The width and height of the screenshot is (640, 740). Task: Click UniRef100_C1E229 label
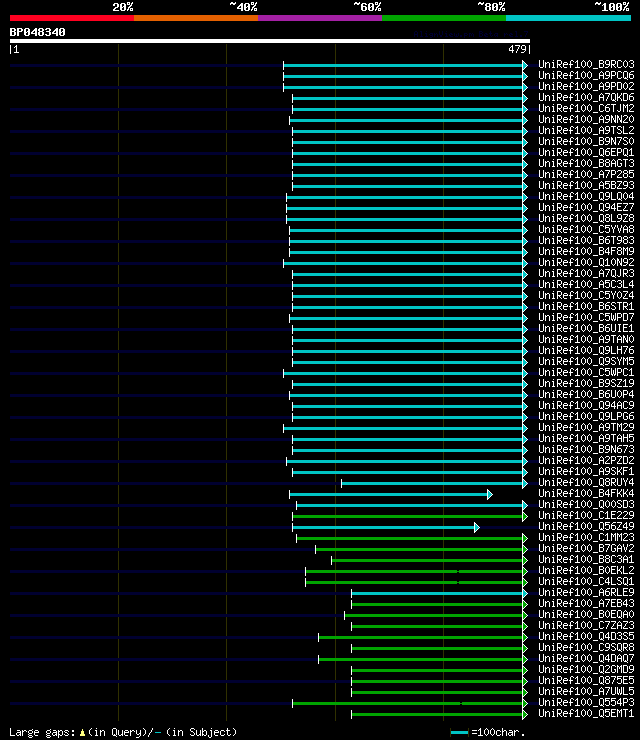click(x=586, y=515)
